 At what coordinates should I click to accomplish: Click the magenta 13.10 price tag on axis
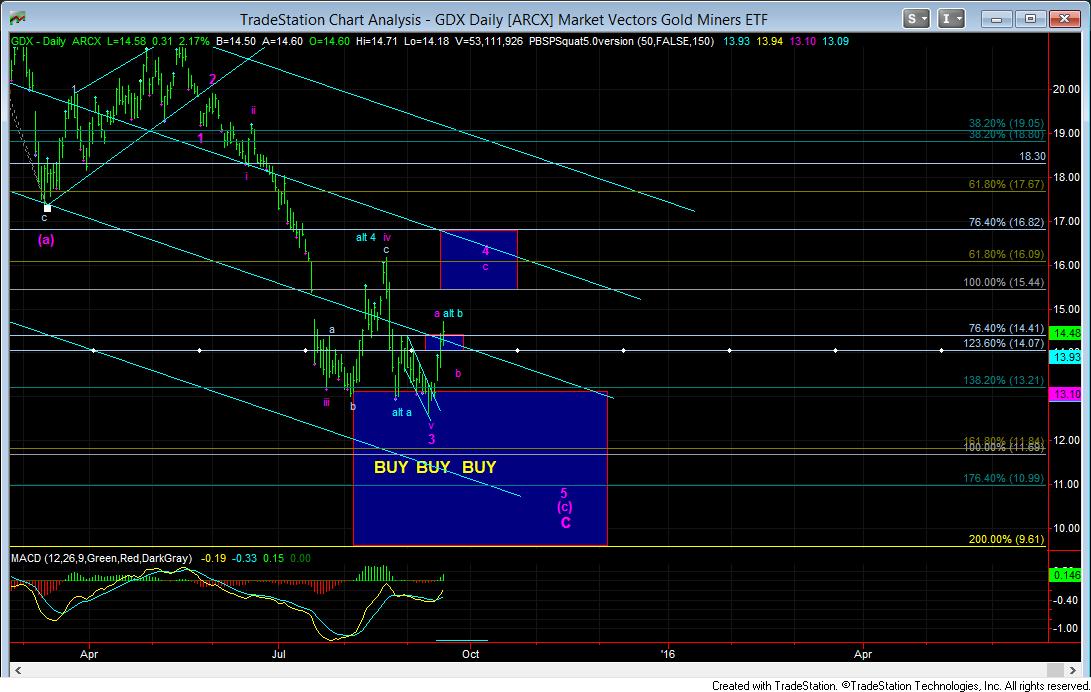pyautogui.click(x=1067, y=394)
